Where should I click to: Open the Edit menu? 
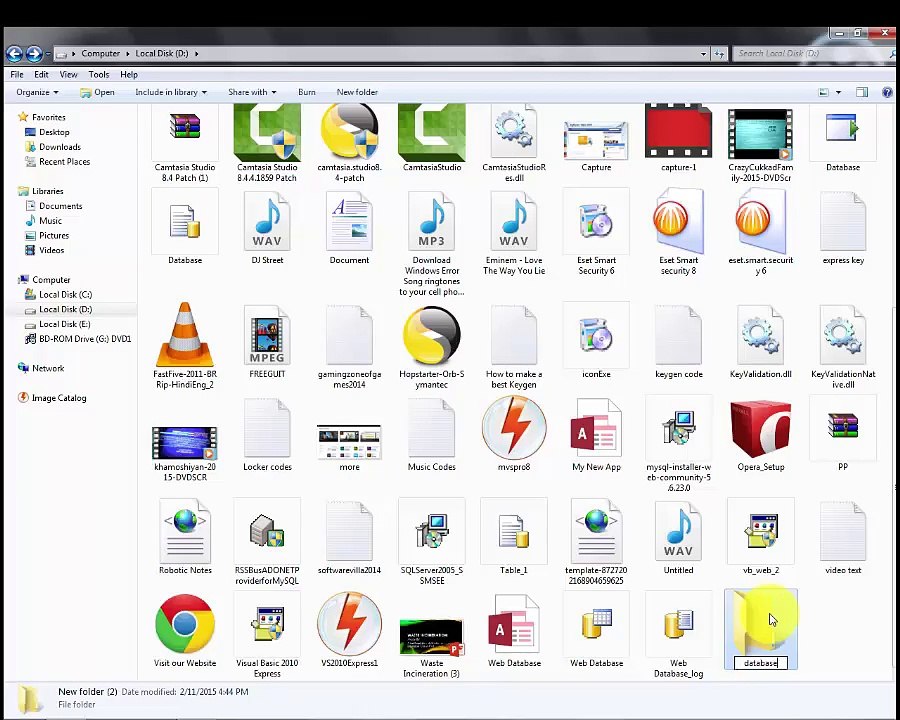(41, 75)
